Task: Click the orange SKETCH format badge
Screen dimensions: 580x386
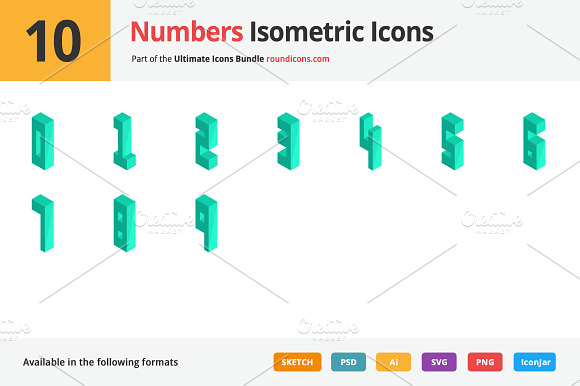Action: (297, 362)
